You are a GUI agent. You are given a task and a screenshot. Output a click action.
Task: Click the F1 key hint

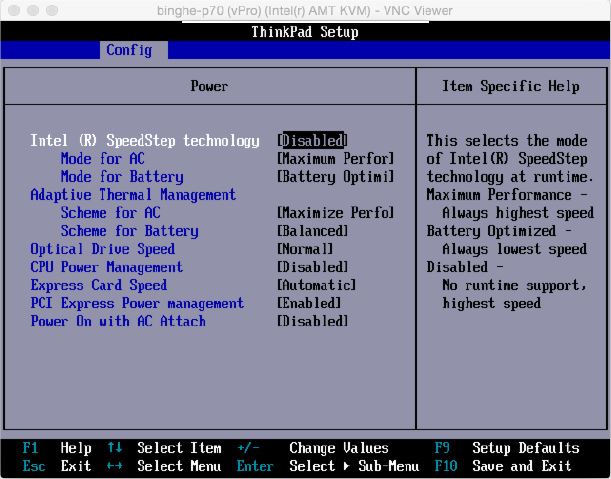pos(30,448)
